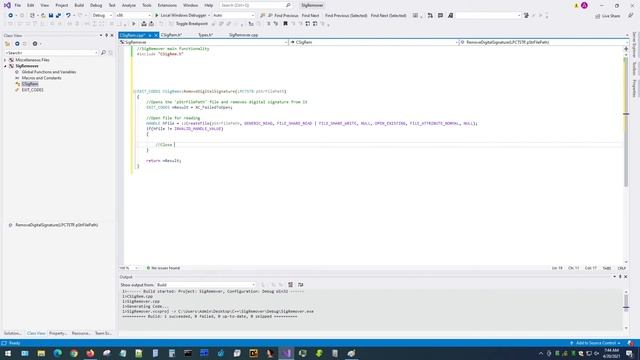The image size is (640, 360).
Task: Pin the Class View panel
Action: coord(107,36)
